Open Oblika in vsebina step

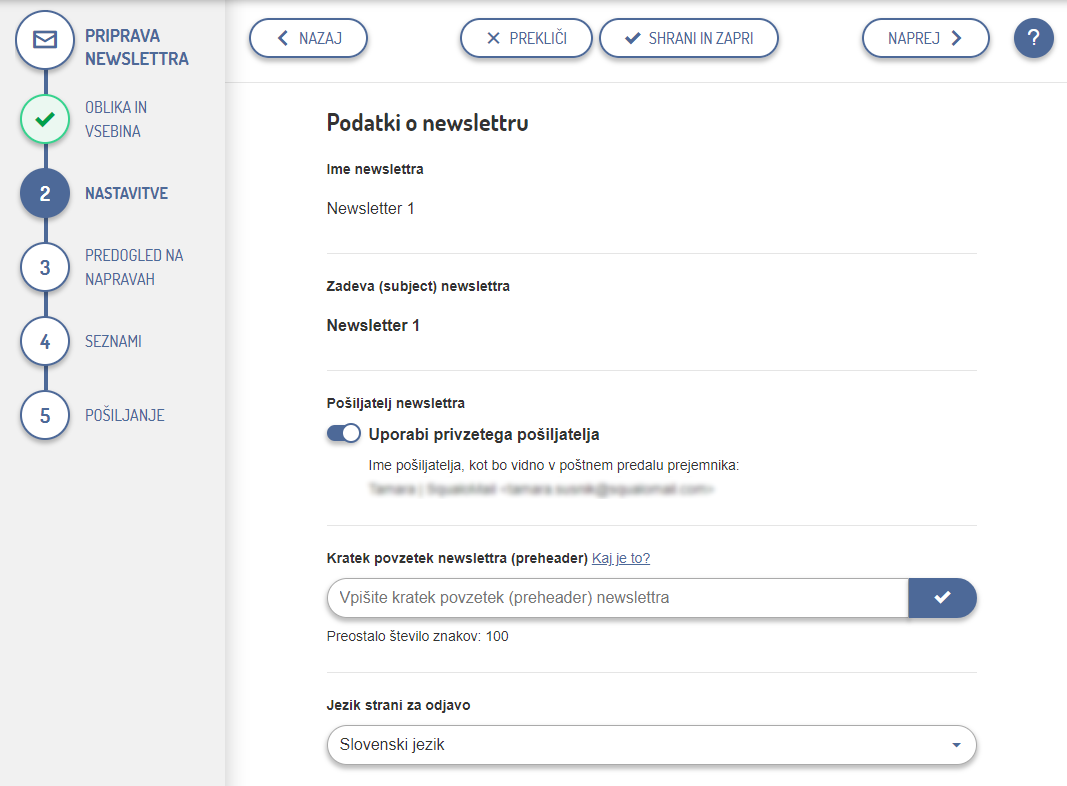(116, 120)
